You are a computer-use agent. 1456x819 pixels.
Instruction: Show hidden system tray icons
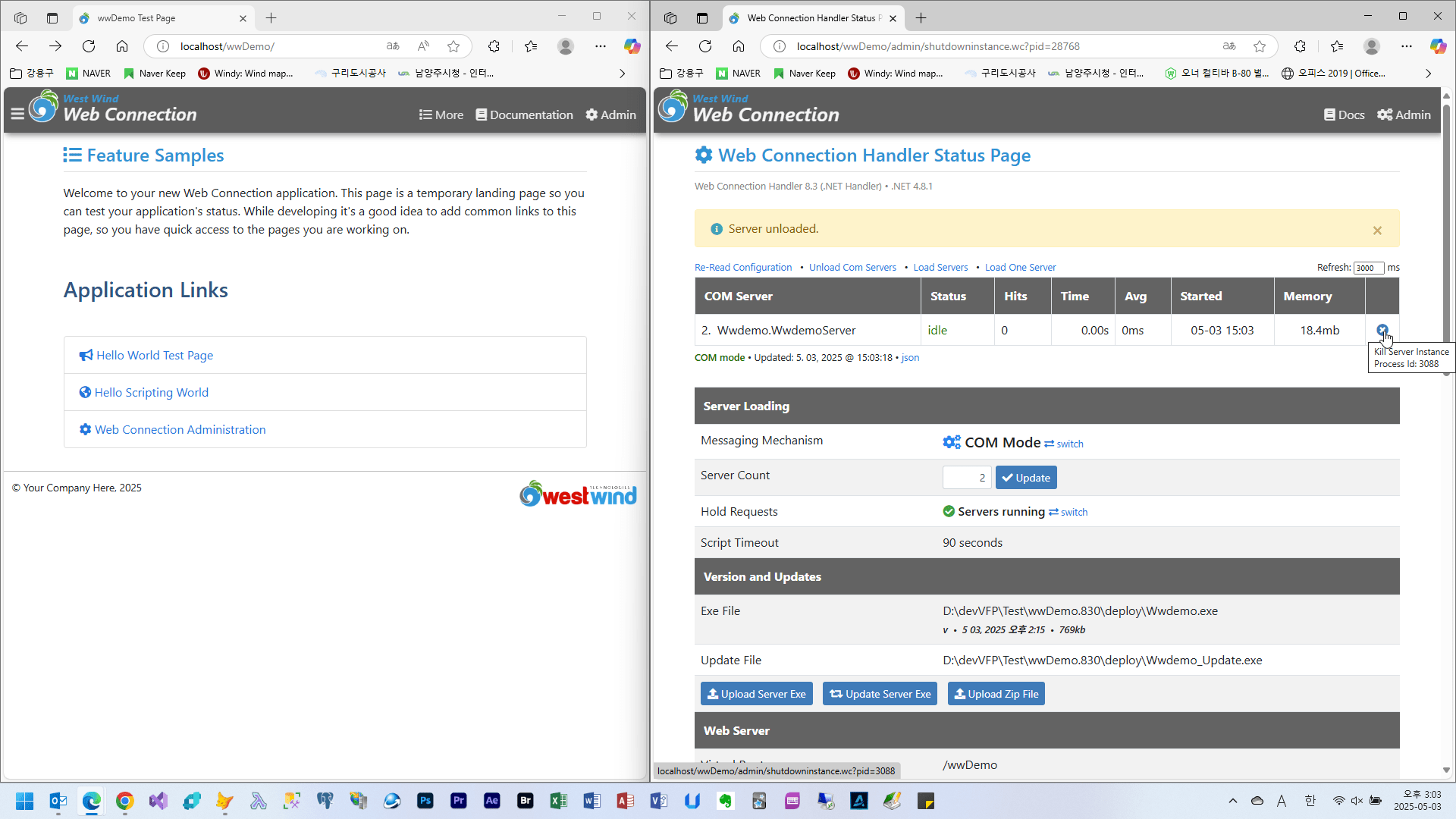tap(1233, 801)
